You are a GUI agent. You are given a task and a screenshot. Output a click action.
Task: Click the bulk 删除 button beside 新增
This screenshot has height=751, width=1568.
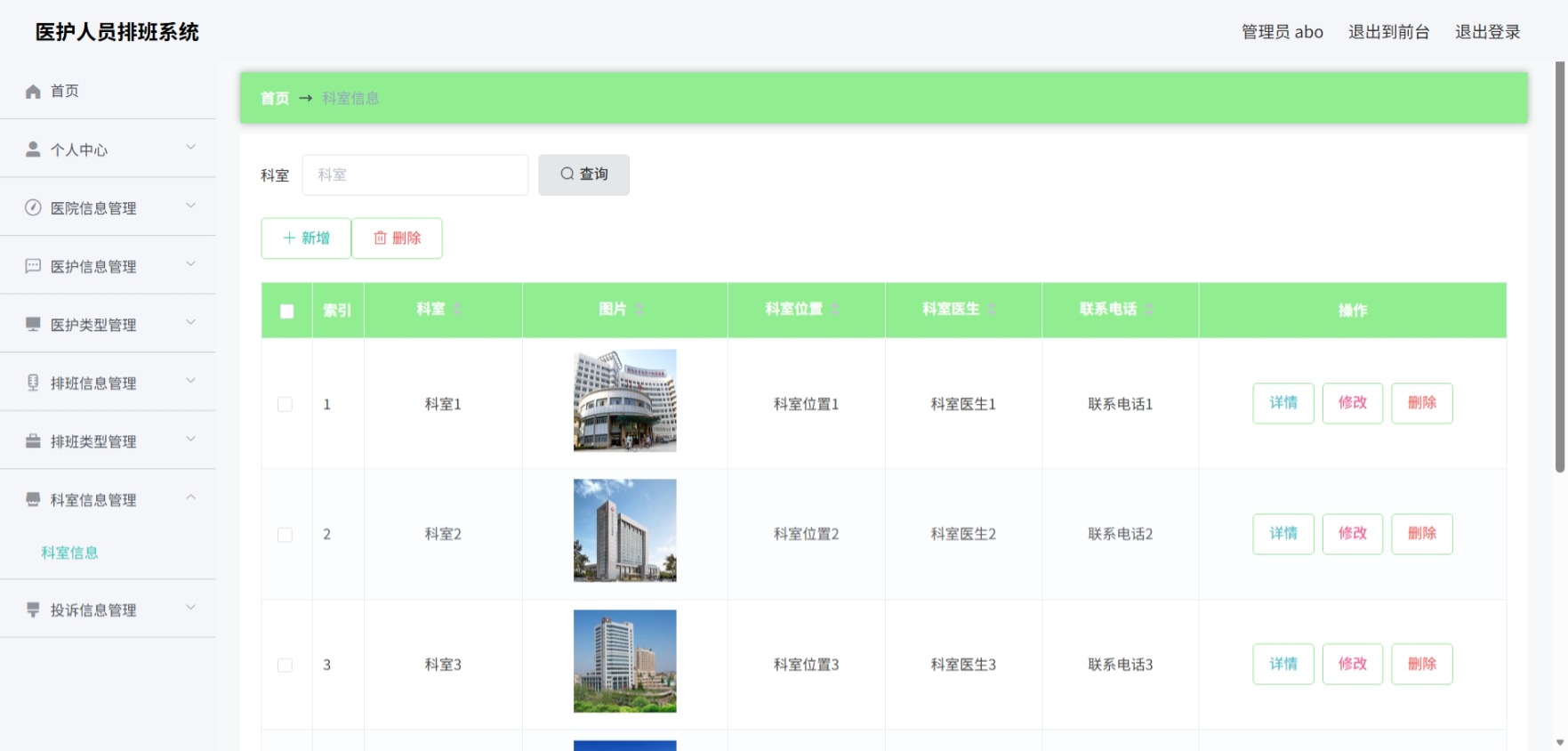click(397, 238)
